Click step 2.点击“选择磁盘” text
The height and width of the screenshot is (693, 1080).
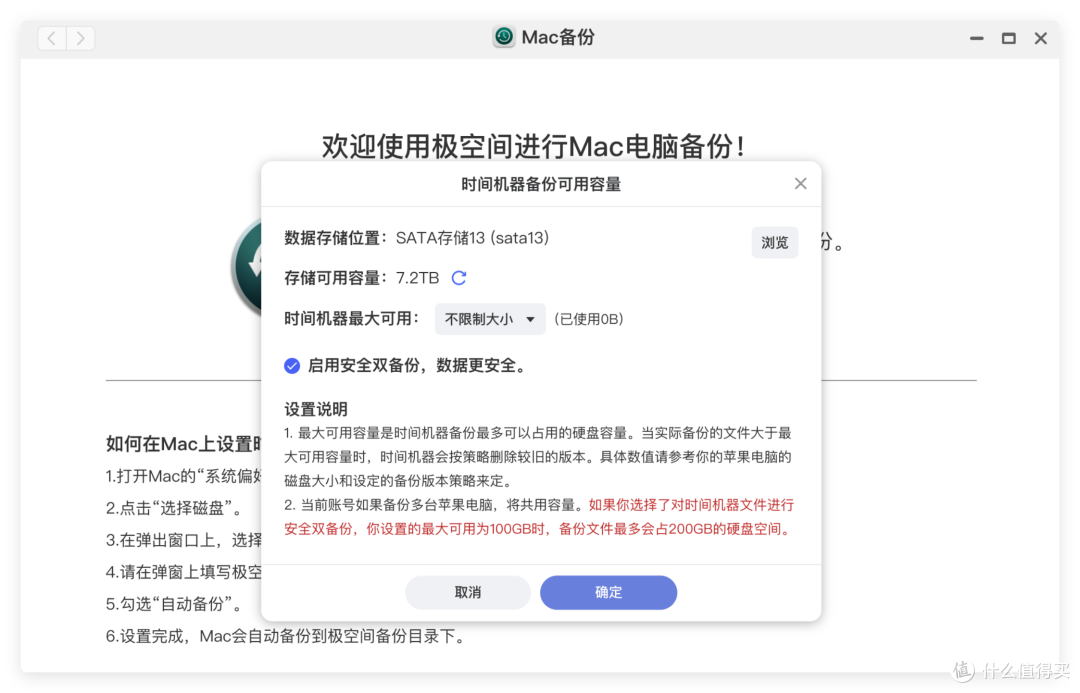174,508
